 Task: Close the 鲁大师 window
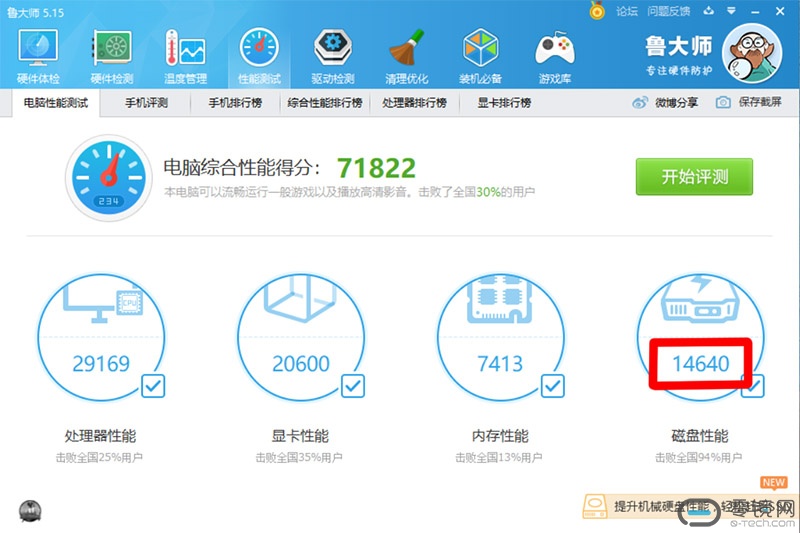pyautogui.click(x=780, y=11)
